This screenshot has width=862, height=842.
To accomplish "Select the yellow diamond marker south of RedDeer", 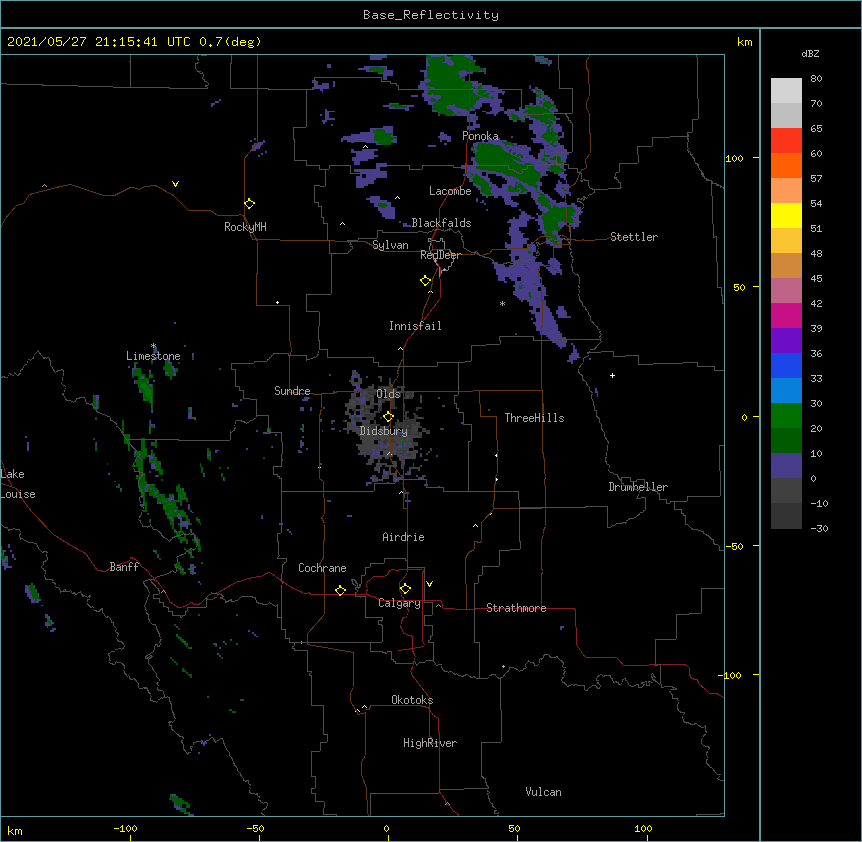I will click(x=425, y=281).
